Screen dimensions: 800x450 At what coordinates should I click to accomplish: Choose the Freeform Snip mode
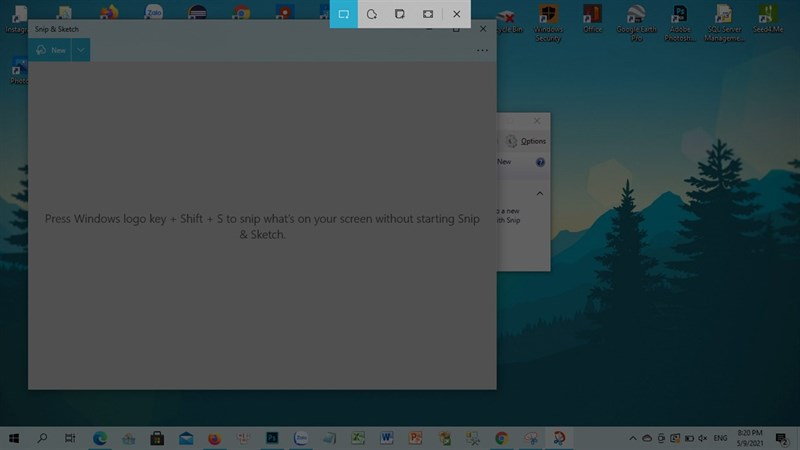[371, 14]
